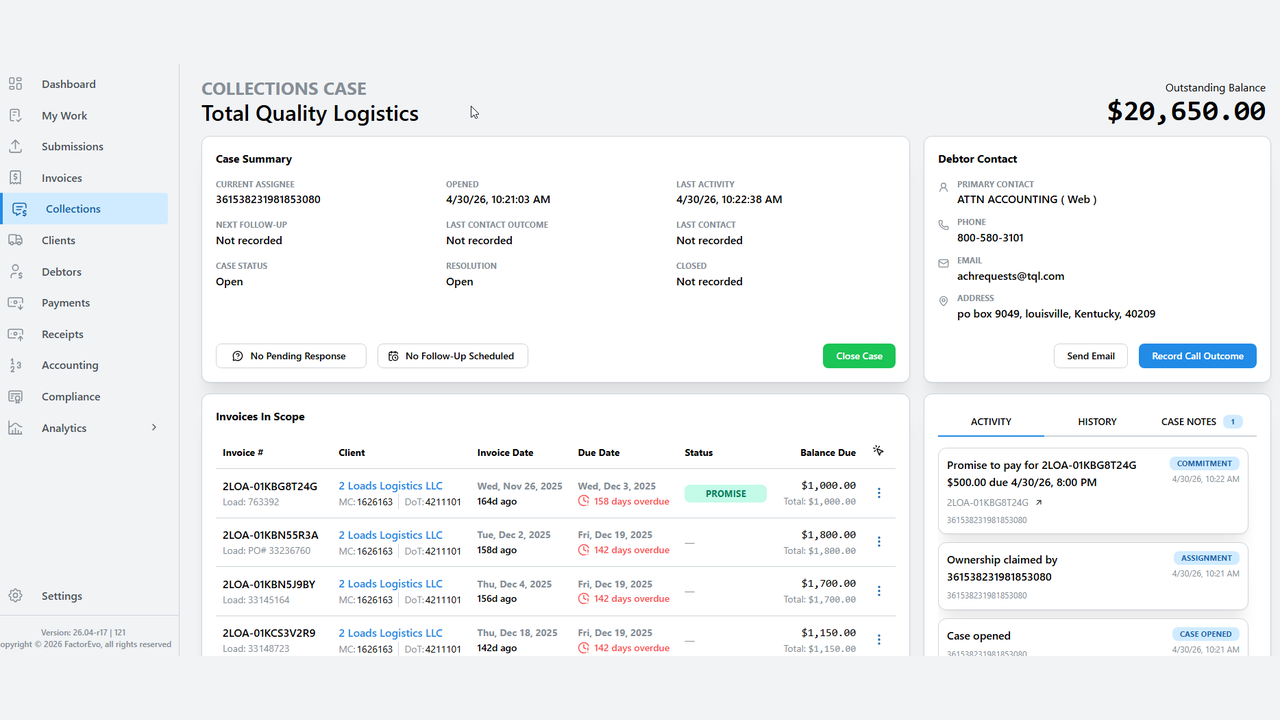1280x720 pixels.
Task: Click the COMMITMENT tag on promise activity
Action: (x=1204, y=464)
